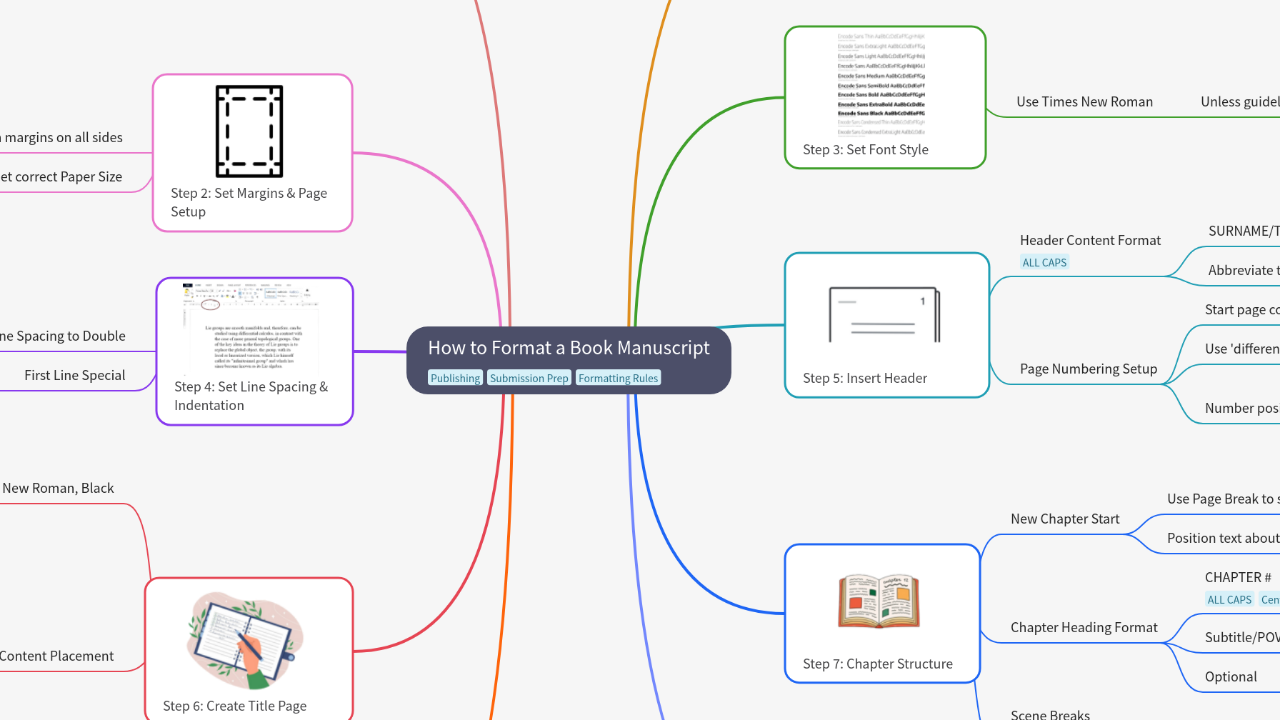Click the page header image in Step 5
This screenshot has height=720, width=1280.
(x=886, y=313)
